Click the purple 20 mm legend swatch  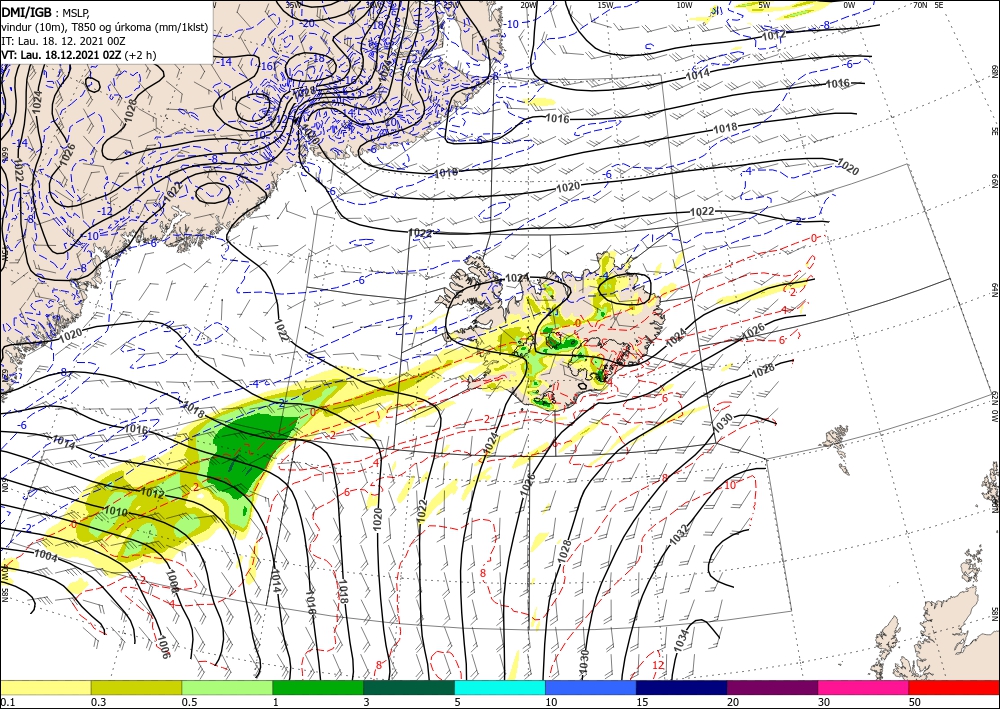coord(772,687)
